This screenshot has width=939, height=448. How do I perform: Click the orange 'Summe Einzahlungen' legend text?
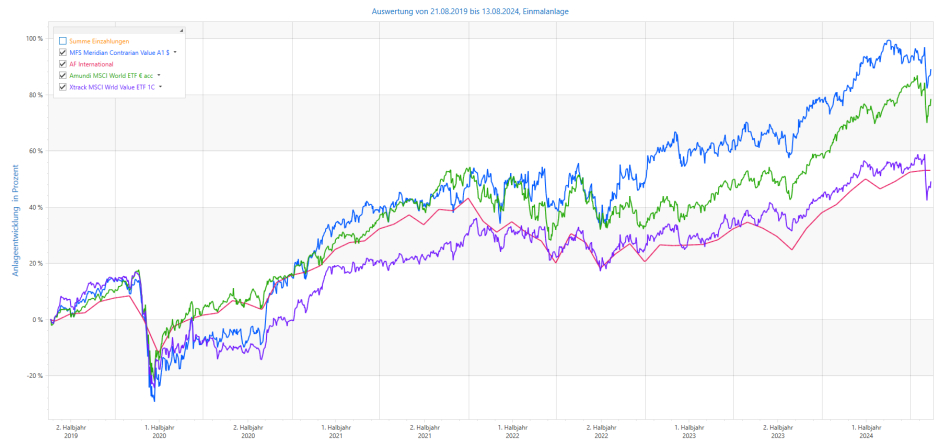coord(99,41)
